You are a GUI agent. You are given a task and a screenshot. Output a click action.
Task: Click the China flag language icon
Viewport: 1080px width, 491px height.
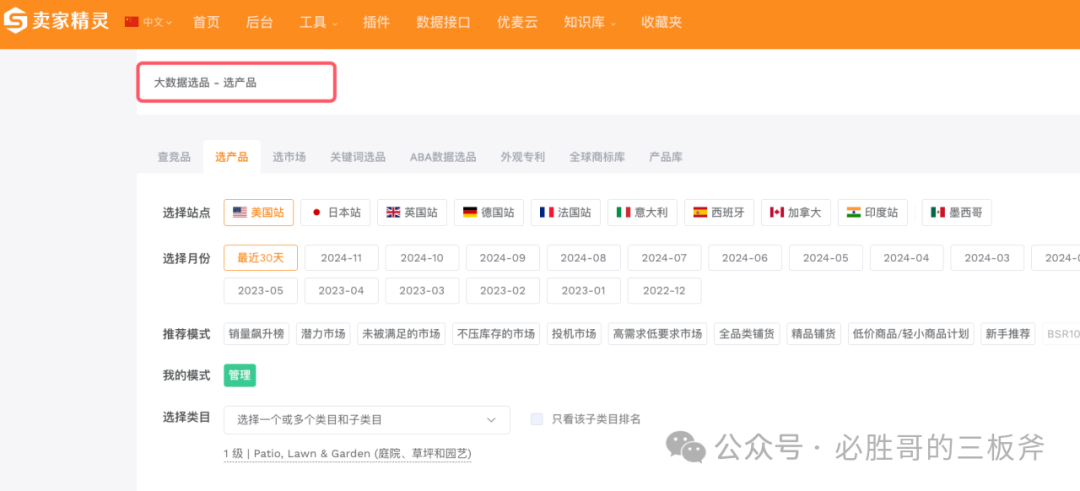coord(132,21)
